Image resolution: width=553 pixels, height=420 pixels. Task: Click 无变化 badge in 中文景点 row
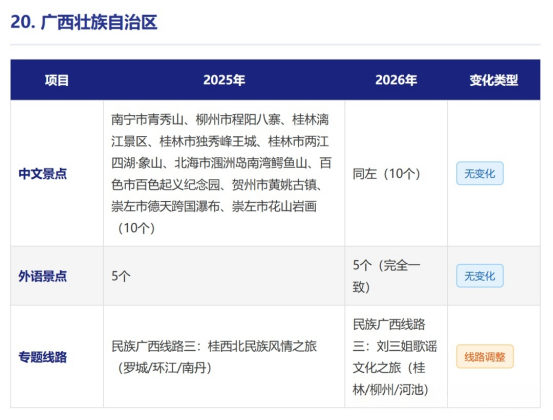click(x=480, y=173)
